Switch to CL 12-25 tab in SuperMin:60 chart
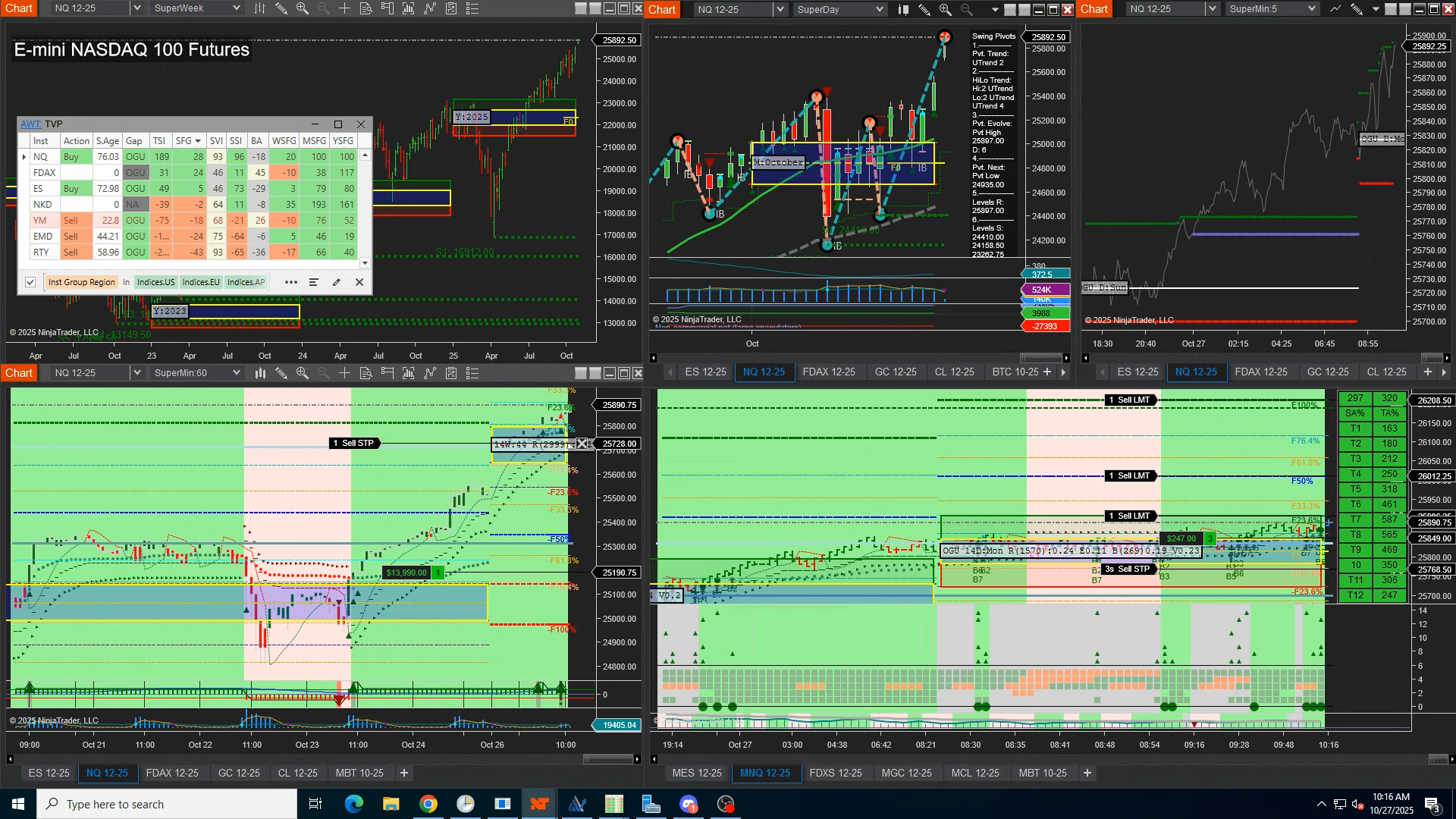Image resolution: width=1456 pixels, height=819 pixels. [297, 773]
